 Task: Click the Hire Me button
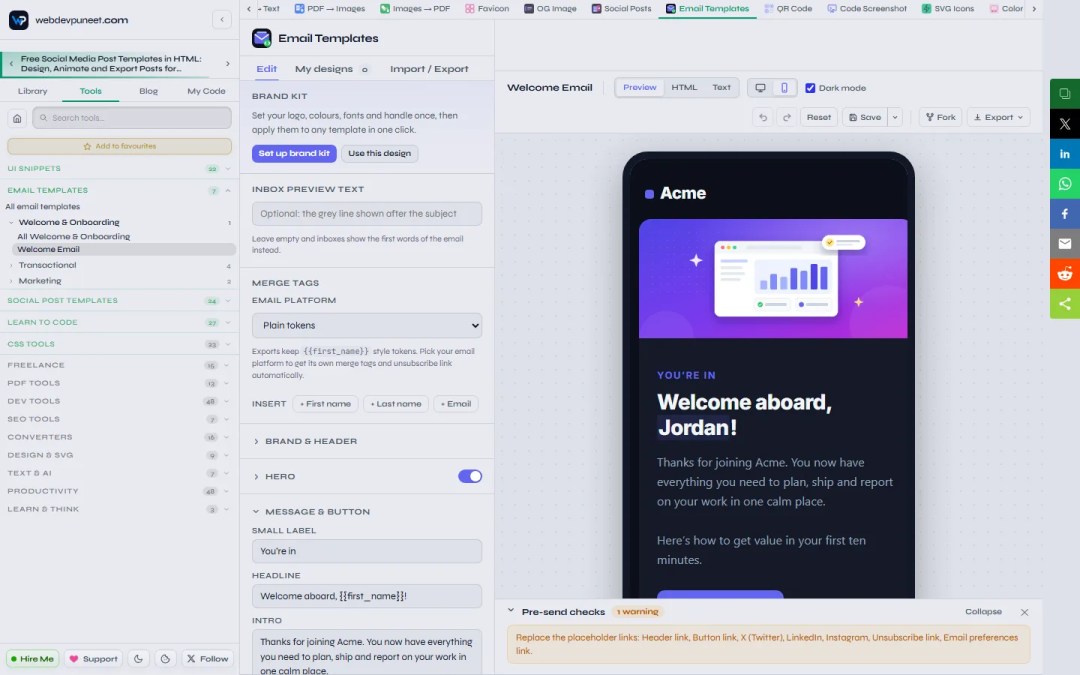pyautogui.click(x=32, y=658)
